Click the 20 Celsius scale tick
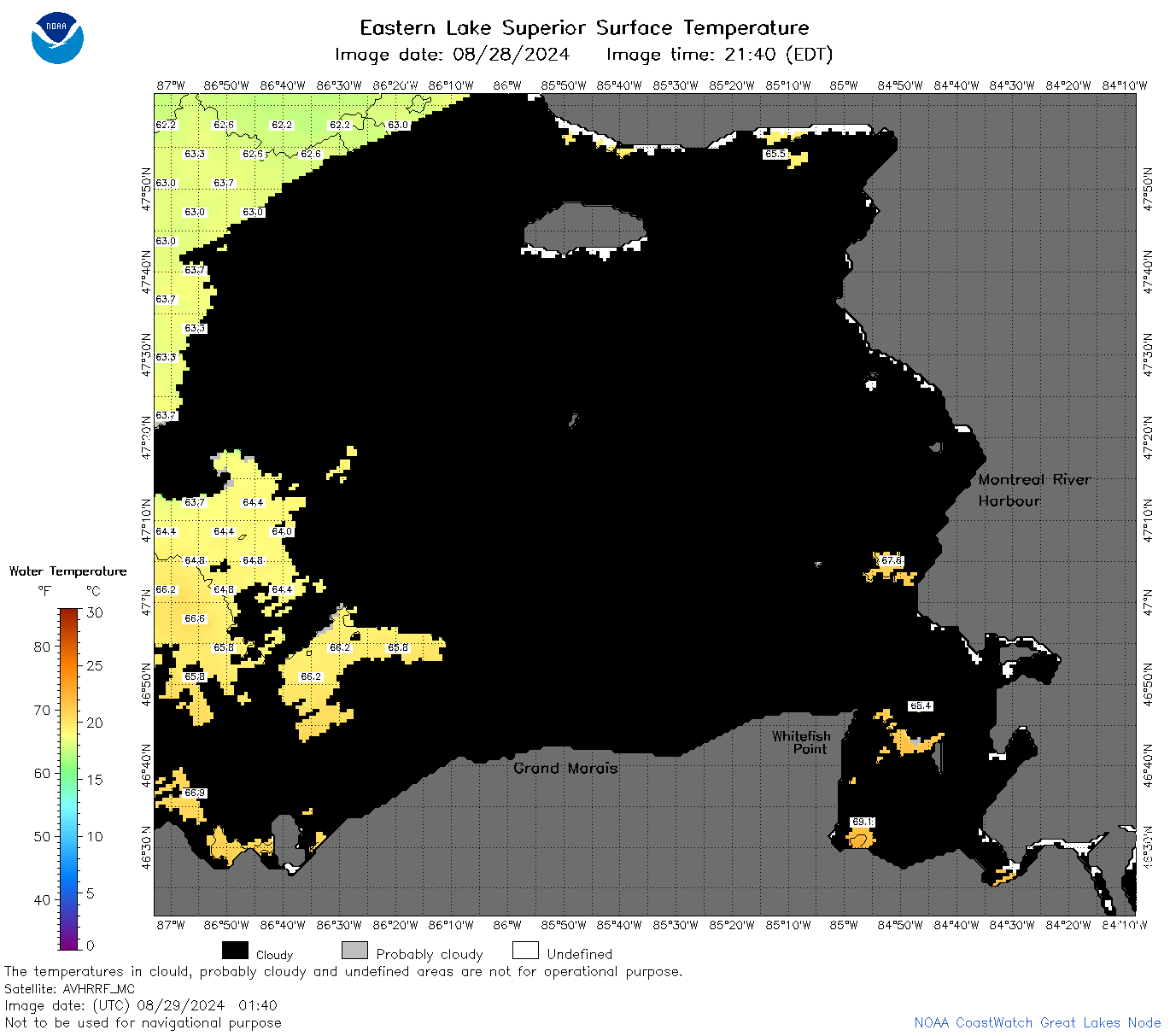The image size is (1170, 1036). click(95, 723)
